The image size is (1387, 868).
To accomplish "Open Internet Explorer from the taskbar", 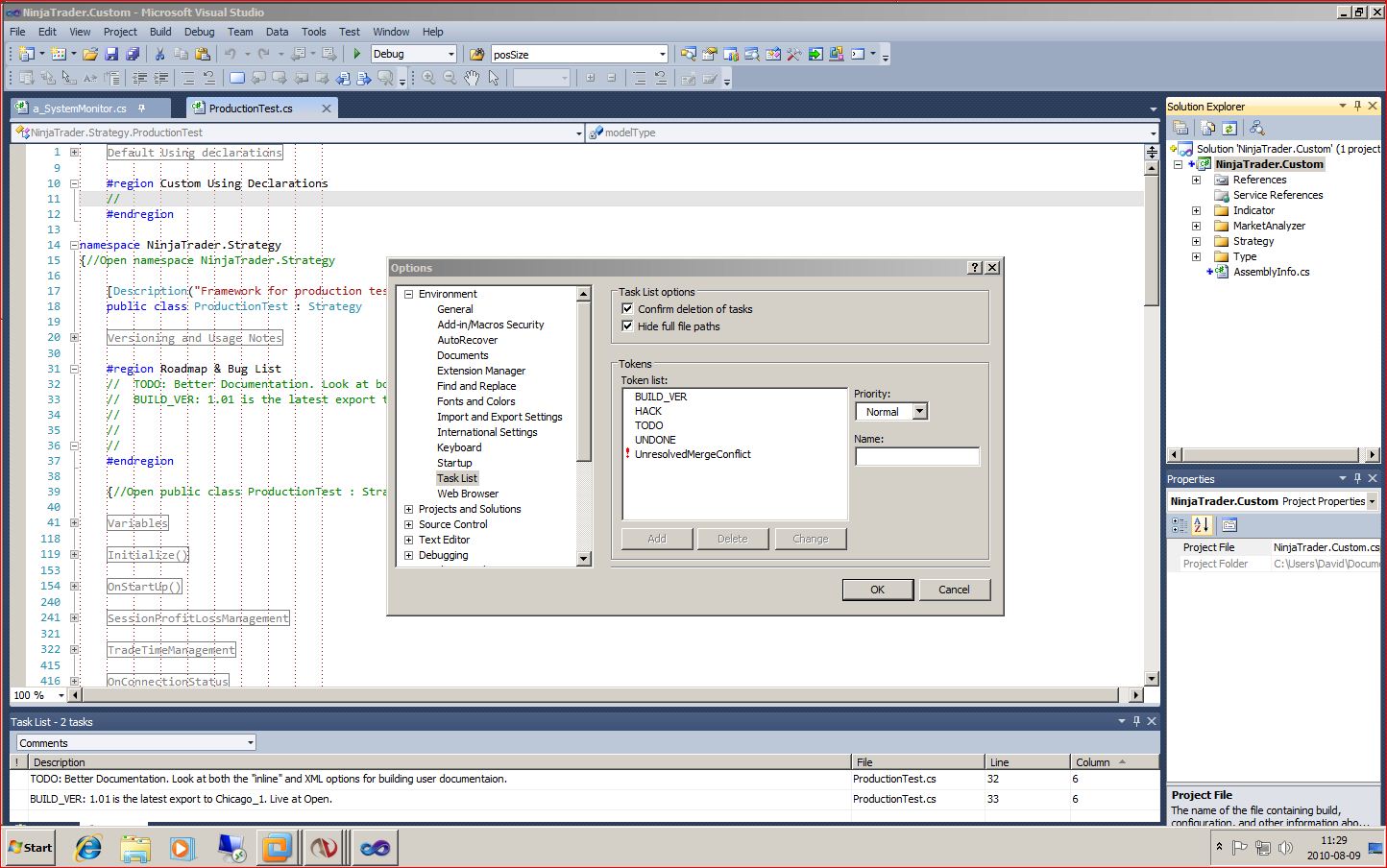I will [x=88, y=848].
